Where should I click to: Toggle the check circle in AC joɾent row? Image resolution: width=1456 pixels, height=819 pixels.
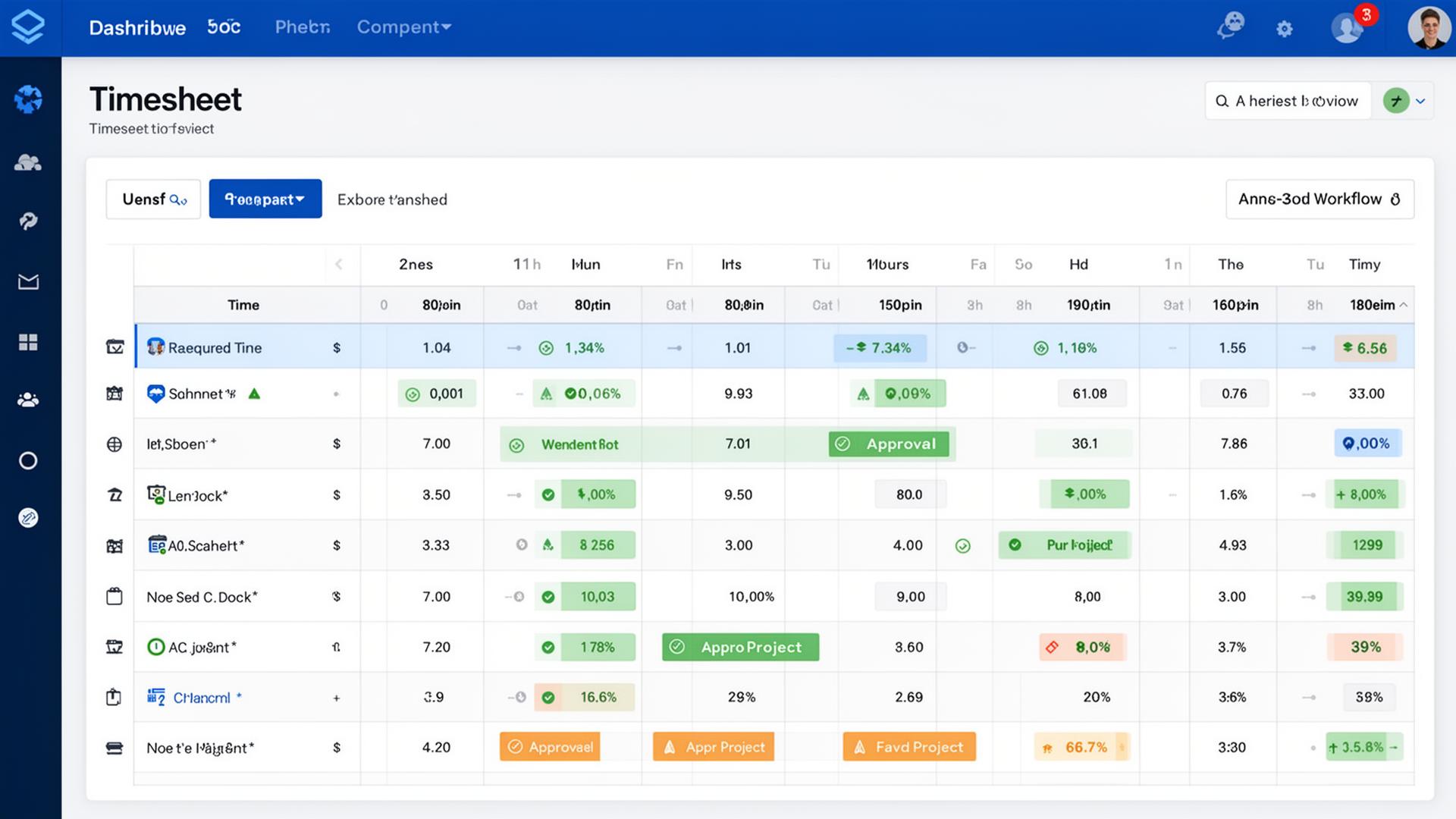(548, 648)
